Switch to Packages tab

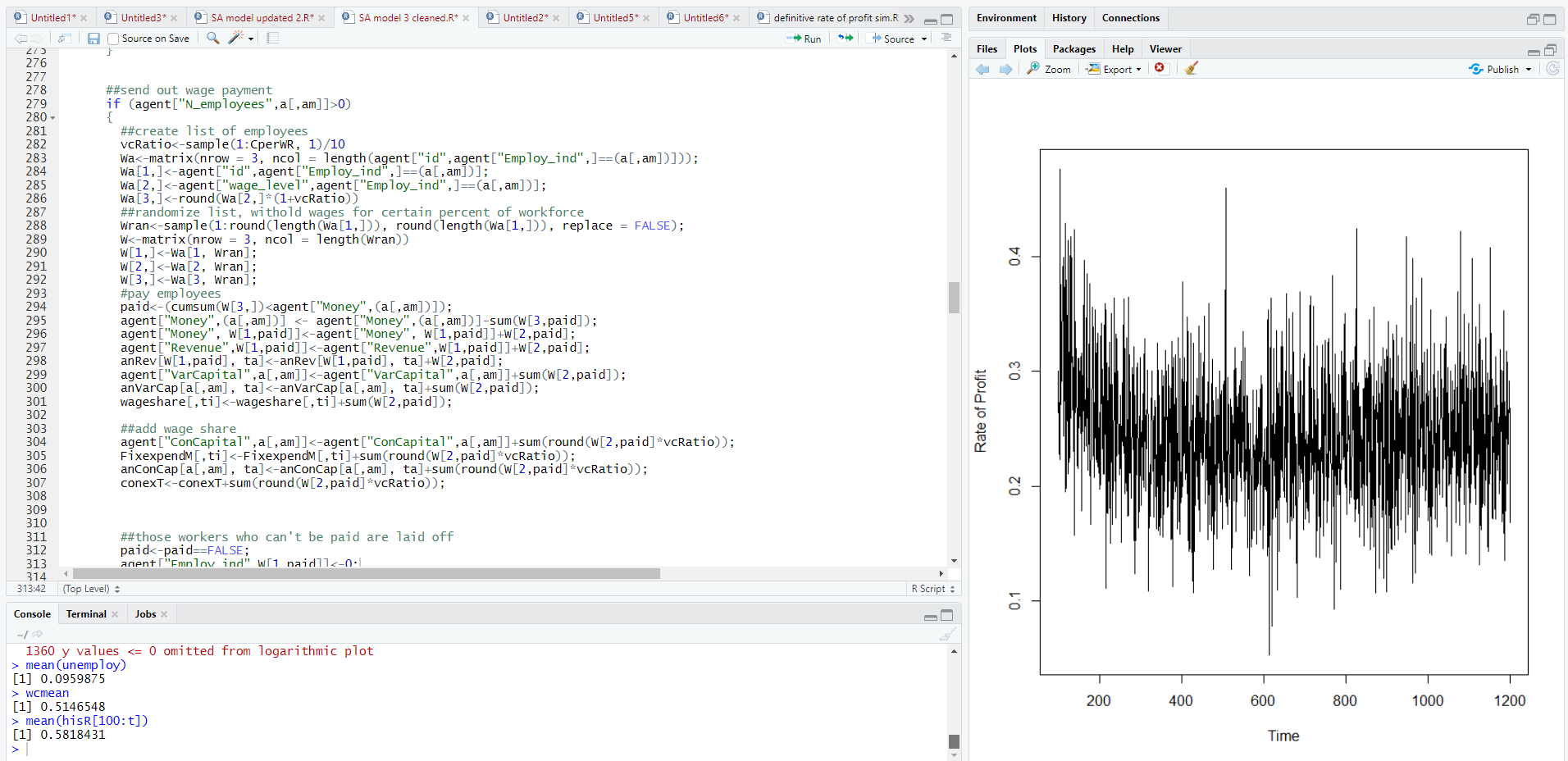point(1074,49)
